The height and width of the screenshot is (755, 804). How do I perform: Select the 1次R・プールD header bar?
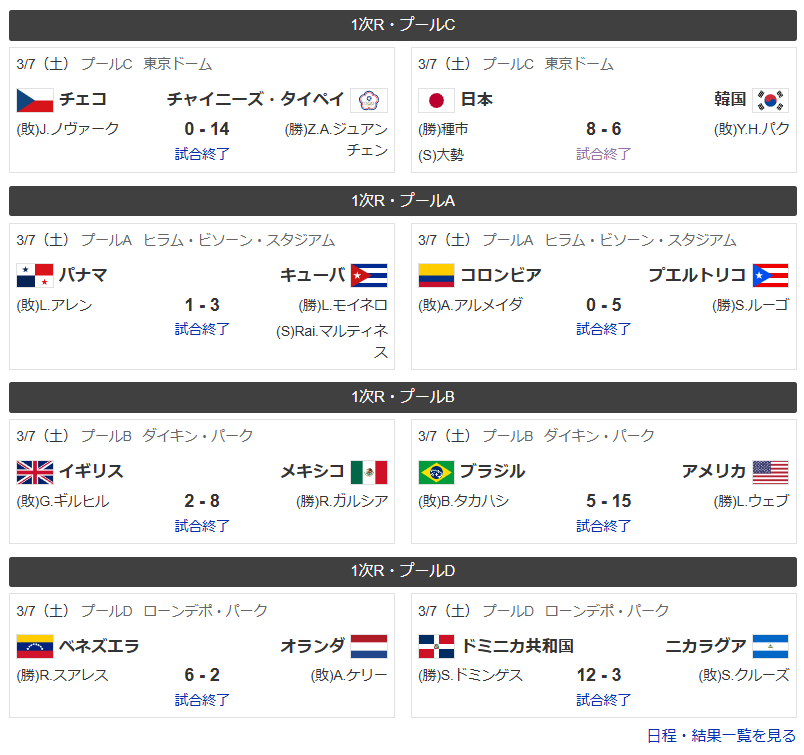coord(403,571)
